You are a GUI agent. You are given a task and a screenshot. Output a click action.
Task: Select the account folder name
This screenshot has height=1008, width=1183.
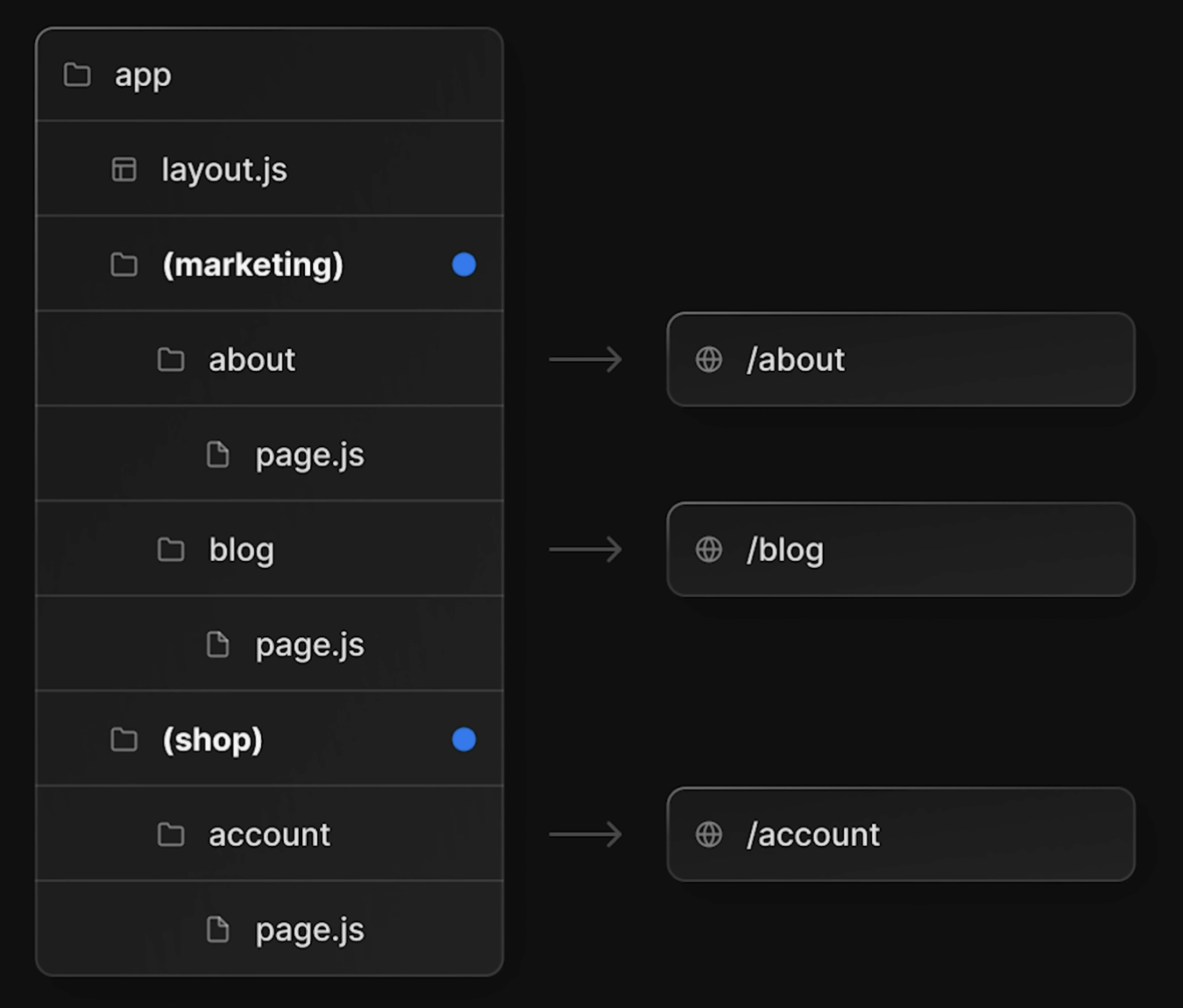[269, 834]
